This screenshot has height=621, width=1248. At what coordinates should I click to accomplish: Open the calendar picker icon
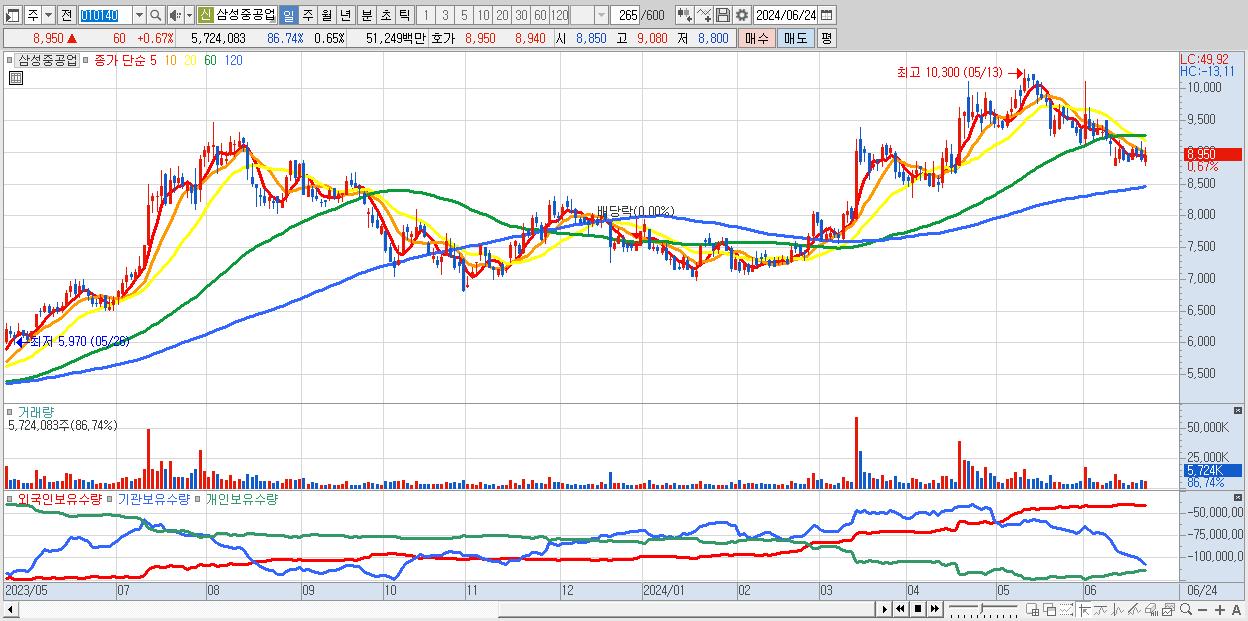[827, 15]
